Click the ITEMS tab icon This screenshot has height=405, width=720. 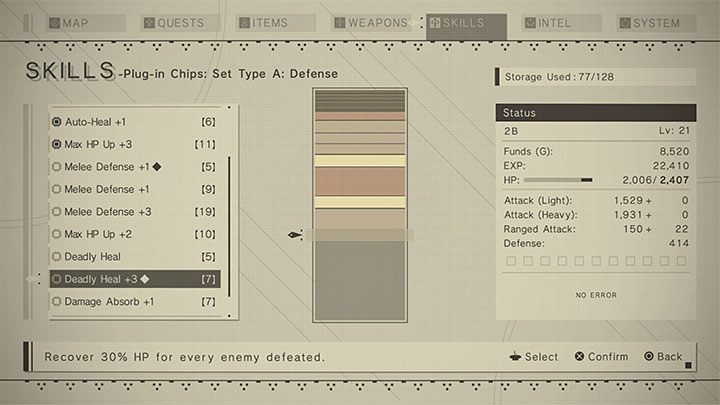pyautogui.click(x=244, y=23)
